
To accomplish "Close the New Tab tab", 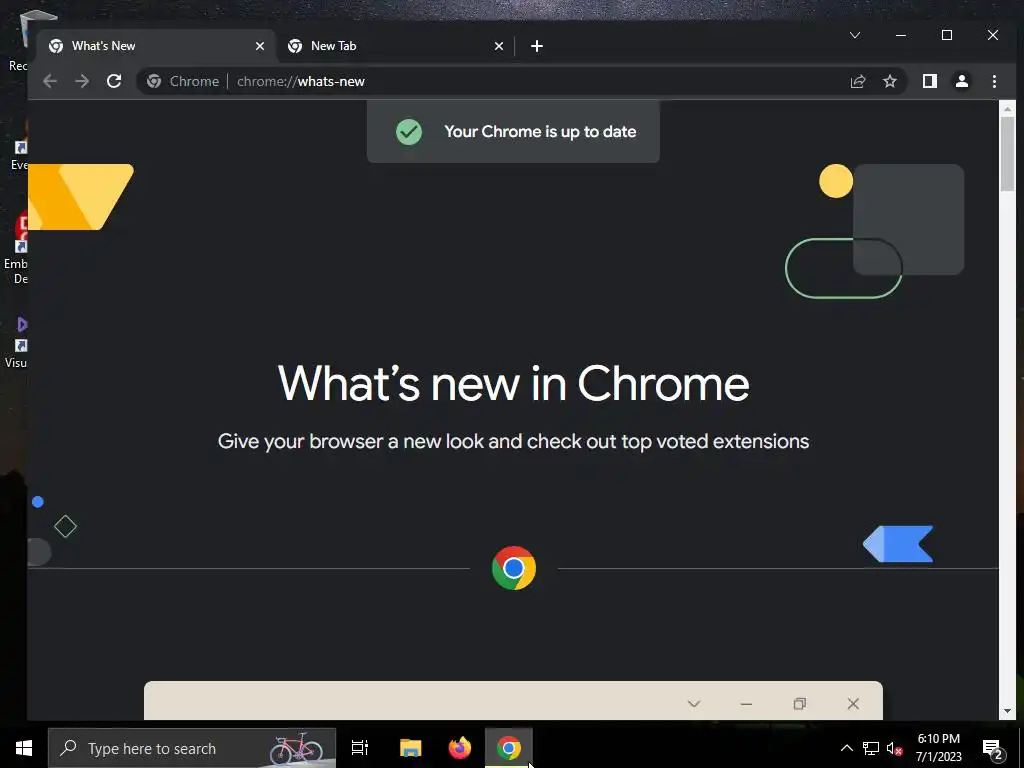I will 498,46.
